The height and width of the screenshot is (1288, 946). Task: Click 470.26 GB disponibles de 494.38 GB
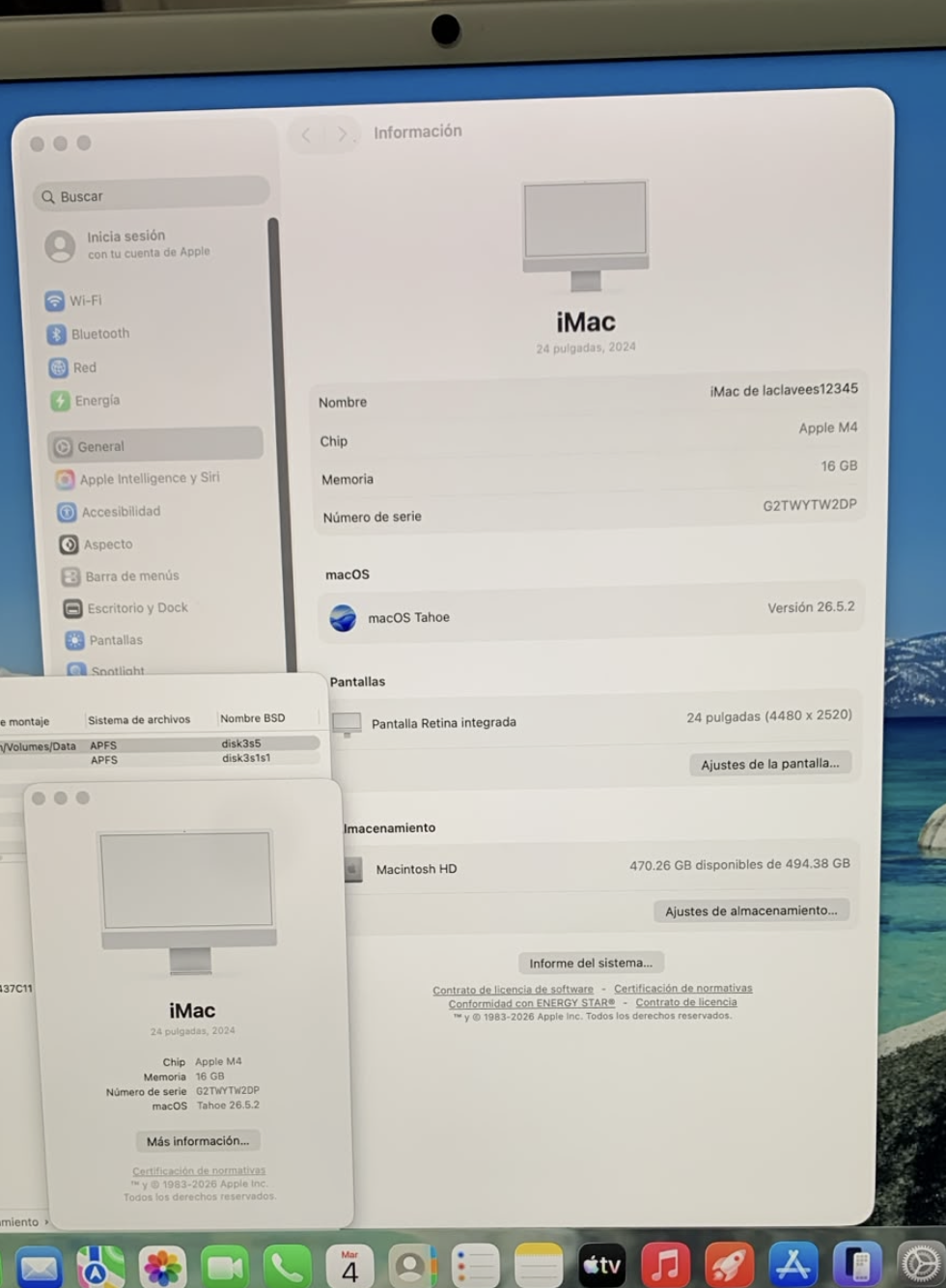739,864
